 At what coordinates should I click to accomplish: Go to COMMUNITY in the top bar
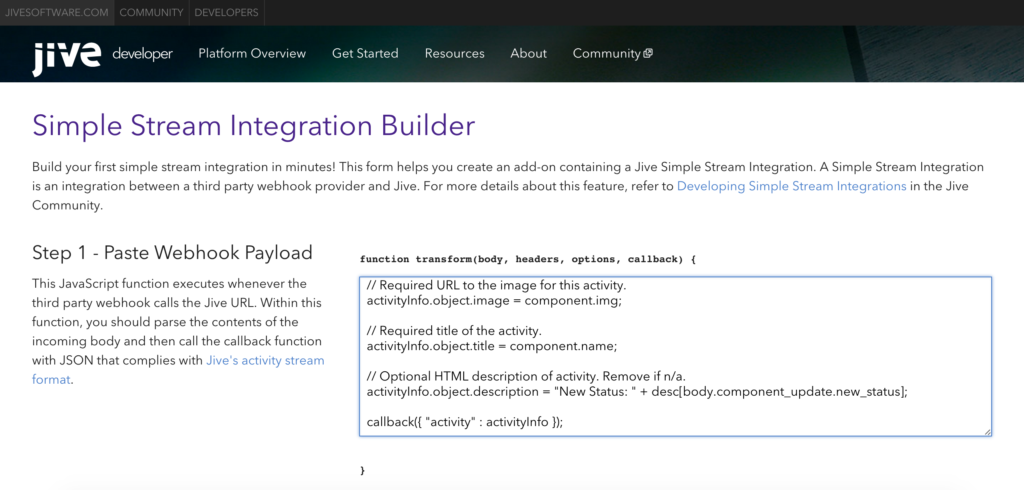point(151,13)
